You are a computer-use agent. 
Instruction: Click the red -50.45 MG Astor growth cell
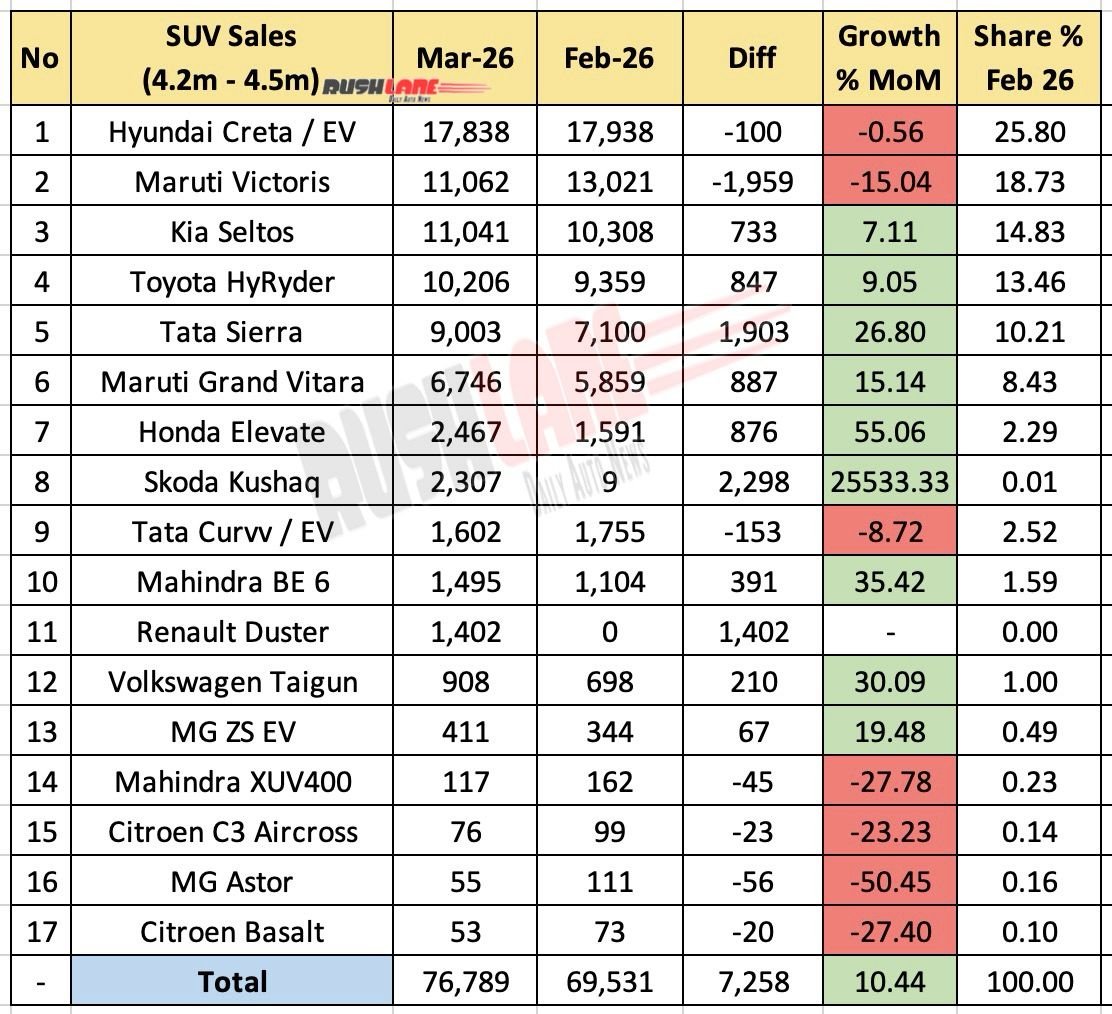pyautogui.click(x=888, y=882)
